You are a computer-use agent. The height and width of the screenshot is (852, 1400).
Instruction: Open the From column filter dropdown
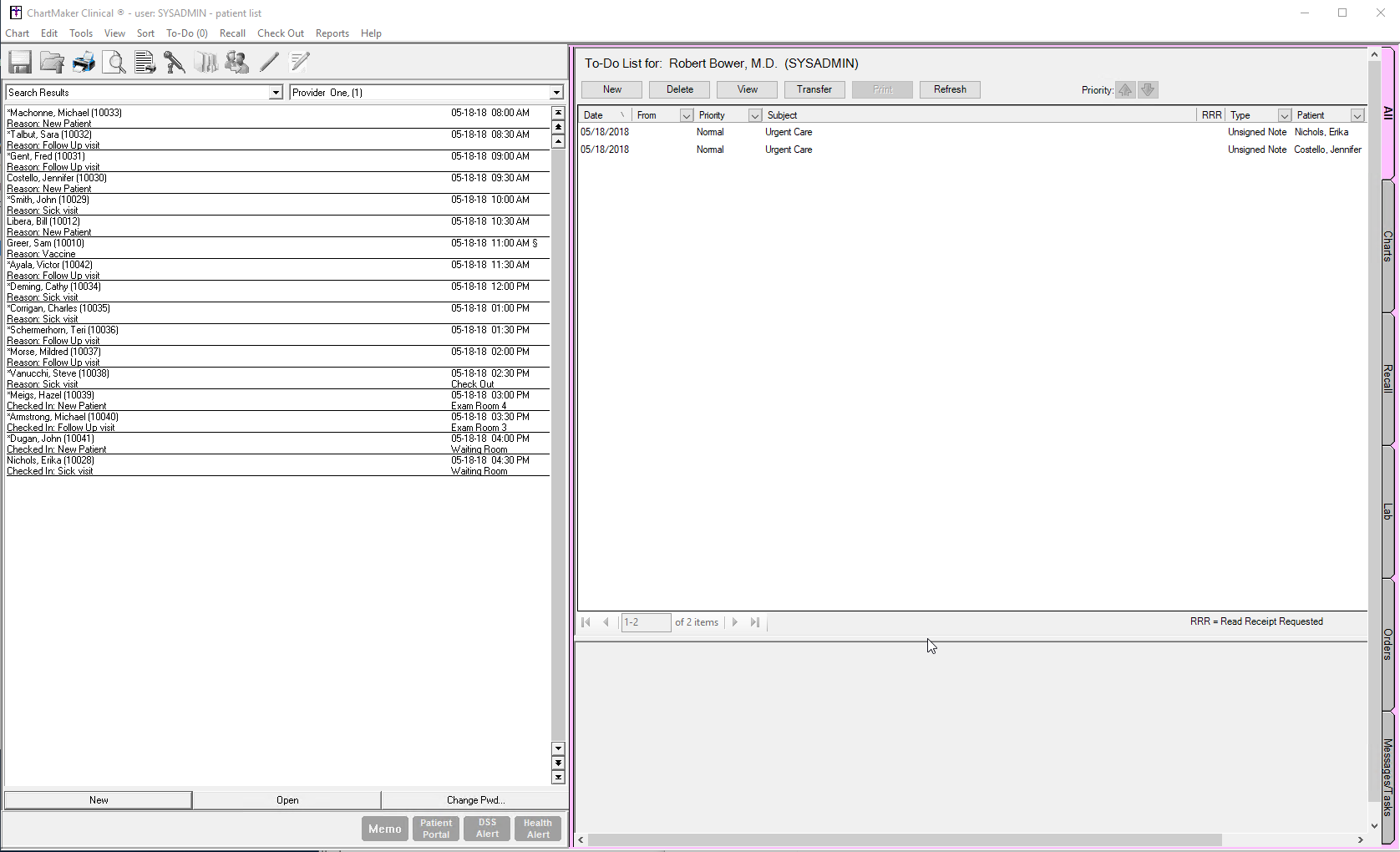(686, 115)
